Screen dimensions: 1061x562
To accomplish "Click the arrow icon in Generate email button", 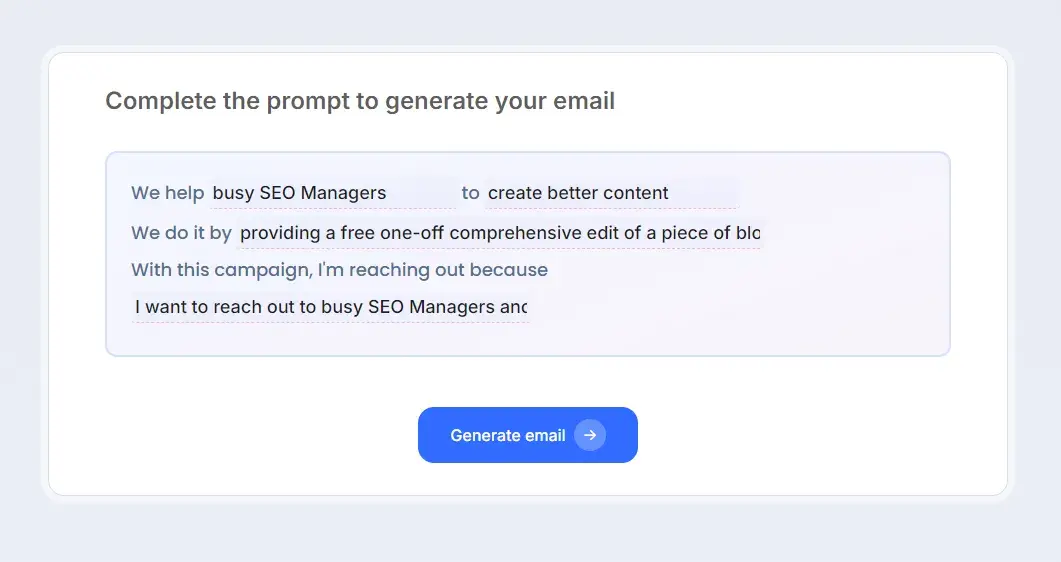I will point(590,435).
